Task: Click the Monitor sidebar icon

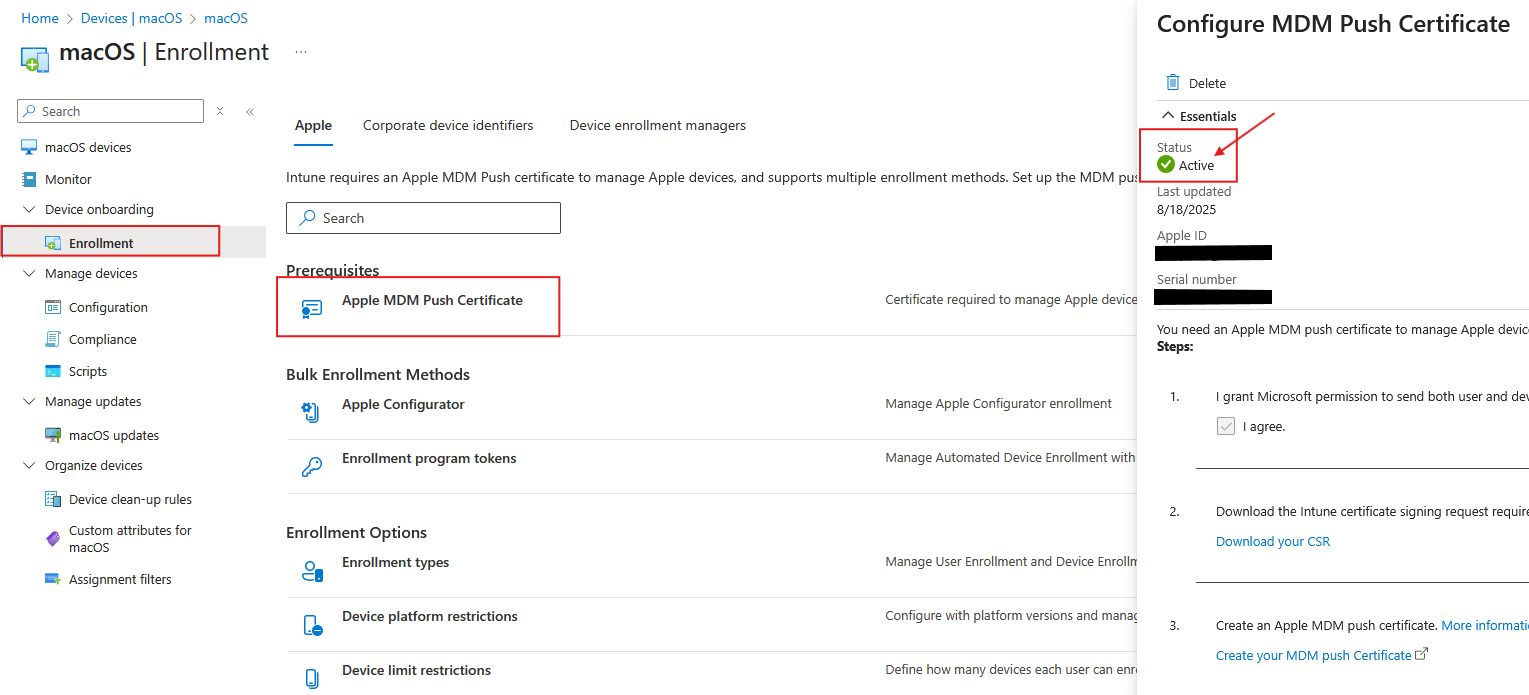Action: pyautogui.click(x=27, y=179)
